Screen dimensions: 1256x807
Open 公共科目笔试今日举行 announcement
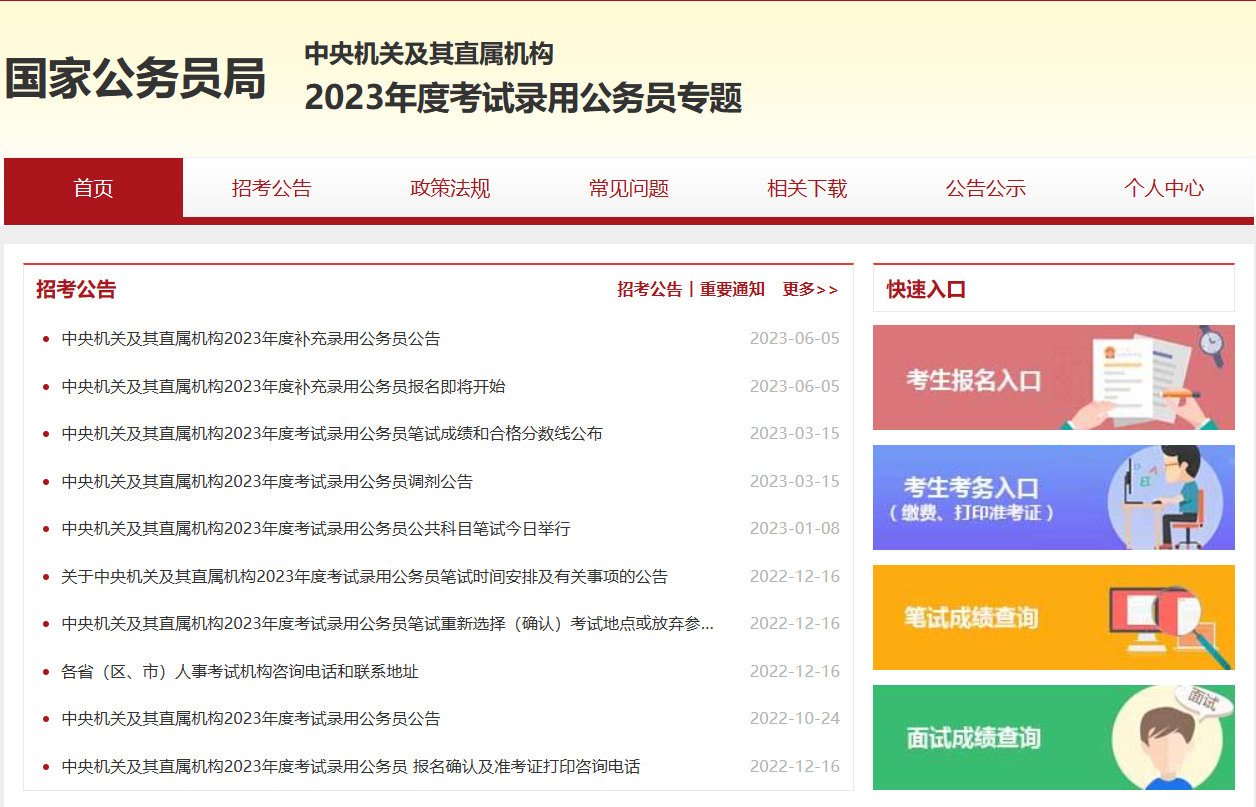[x=316, y=528]
